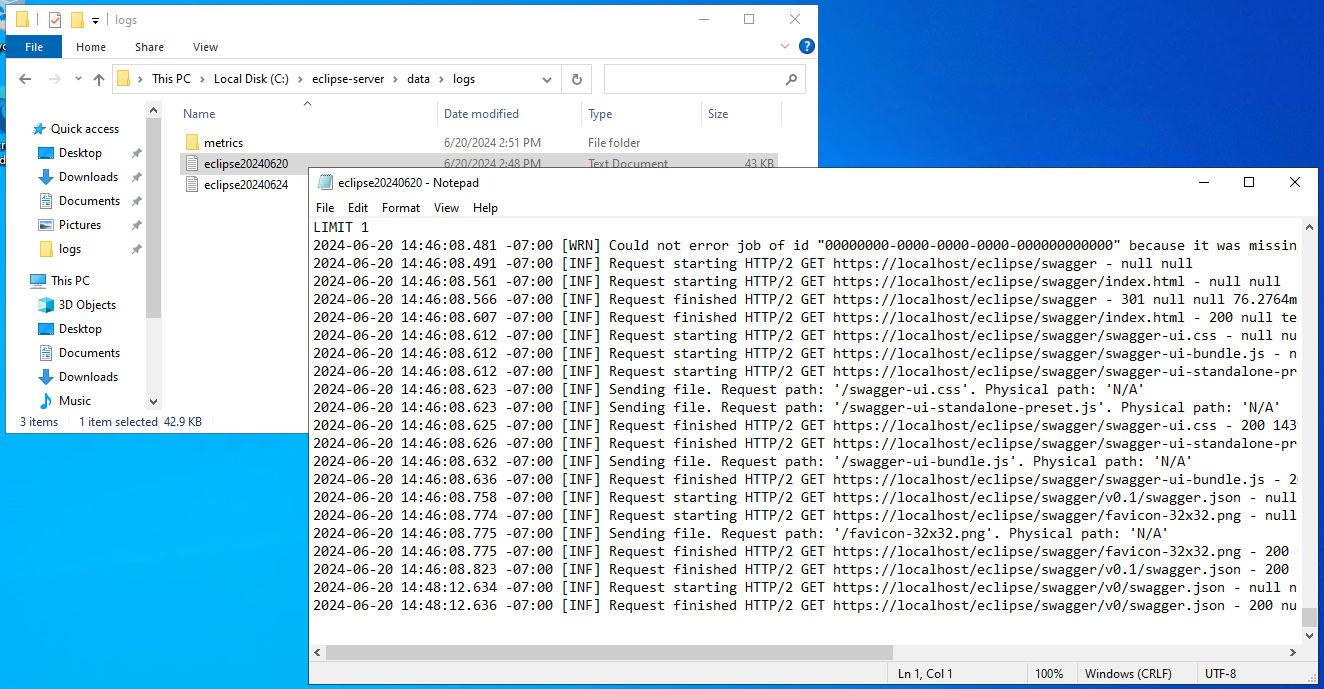Click the New folder icon in the title bar
Screen dimensions: 1324x689
77,20
